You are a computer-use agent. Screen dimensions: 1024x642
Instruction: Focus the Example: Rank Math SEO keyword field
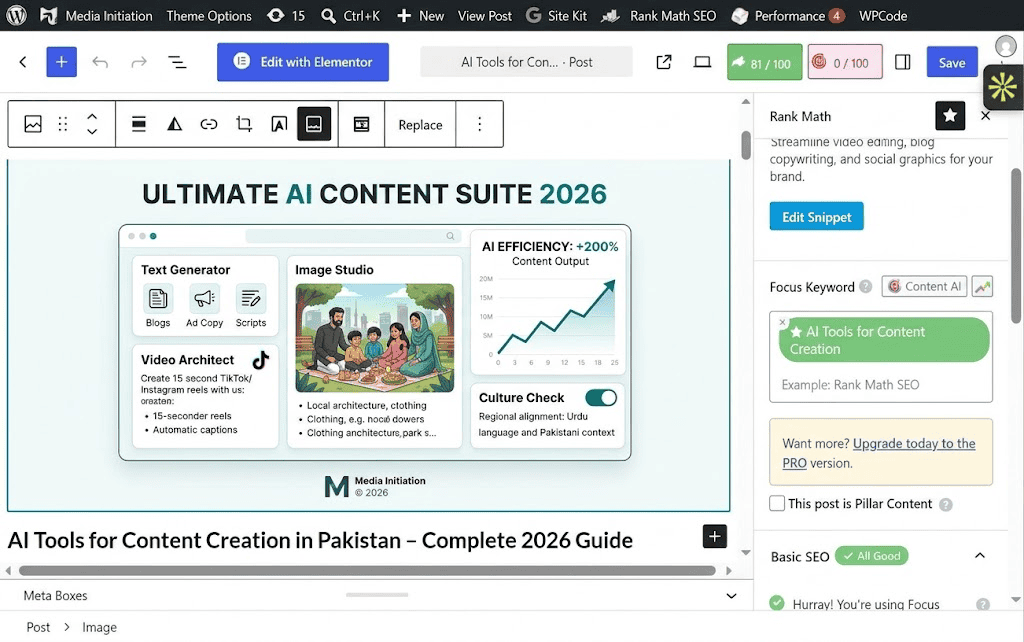(880, 385)
